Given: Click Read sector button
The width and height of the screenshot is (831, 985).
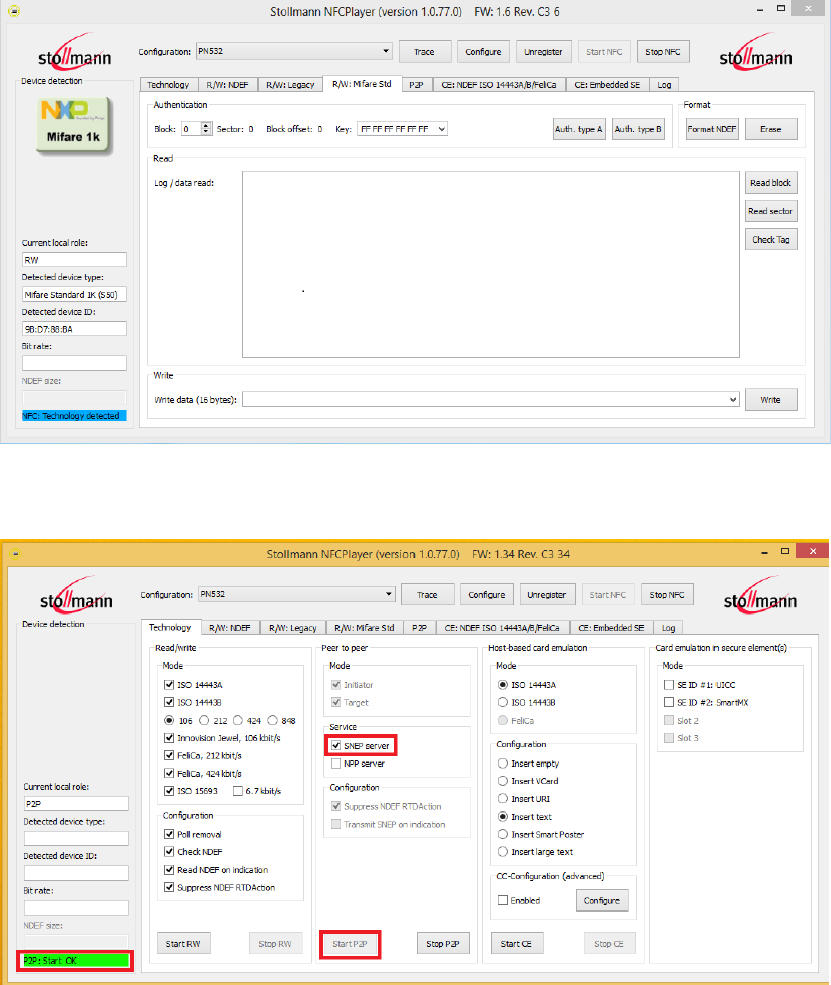Looking at the screenshot, I should 771,211.
